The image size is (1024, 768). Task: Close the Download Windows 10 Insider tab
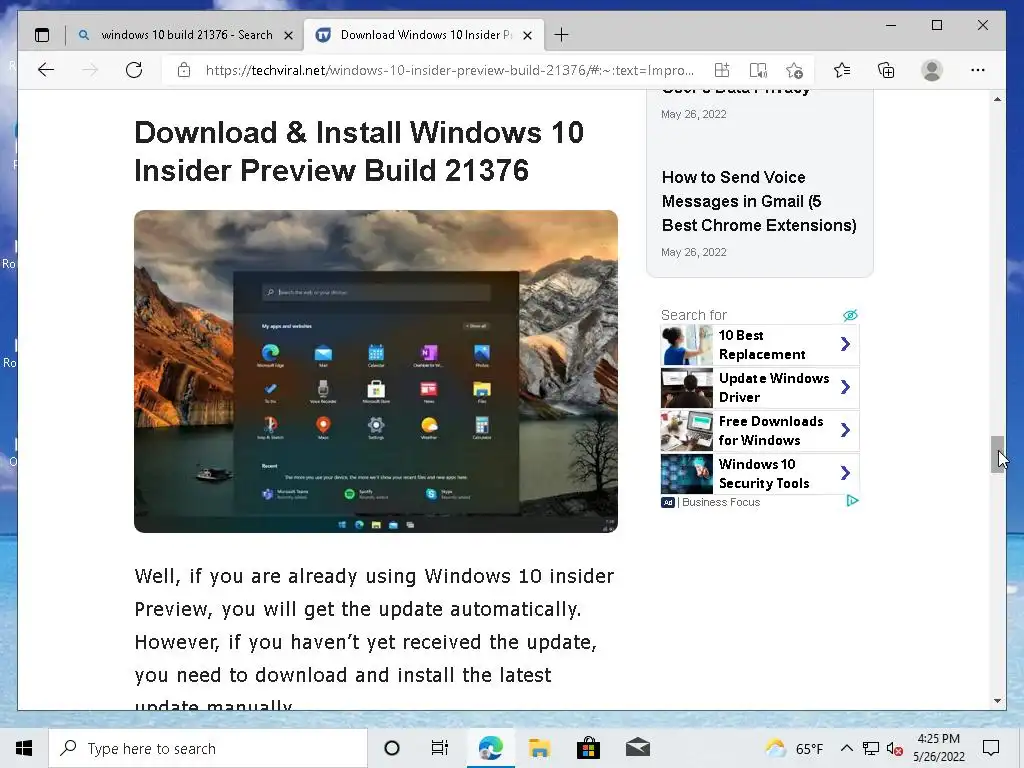tap(528, 35)
